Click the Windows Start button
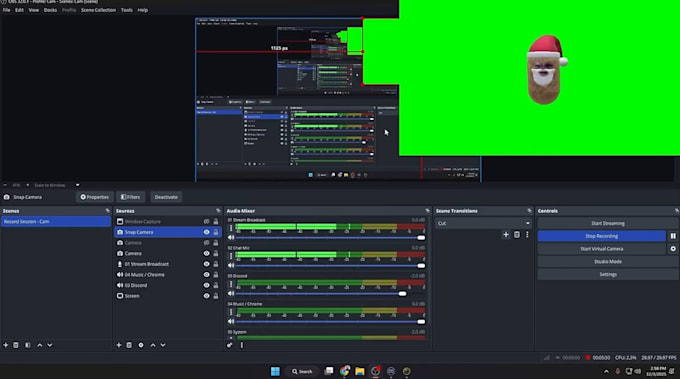The height and width of the screenshot is (379, 680). pos(275,371)
